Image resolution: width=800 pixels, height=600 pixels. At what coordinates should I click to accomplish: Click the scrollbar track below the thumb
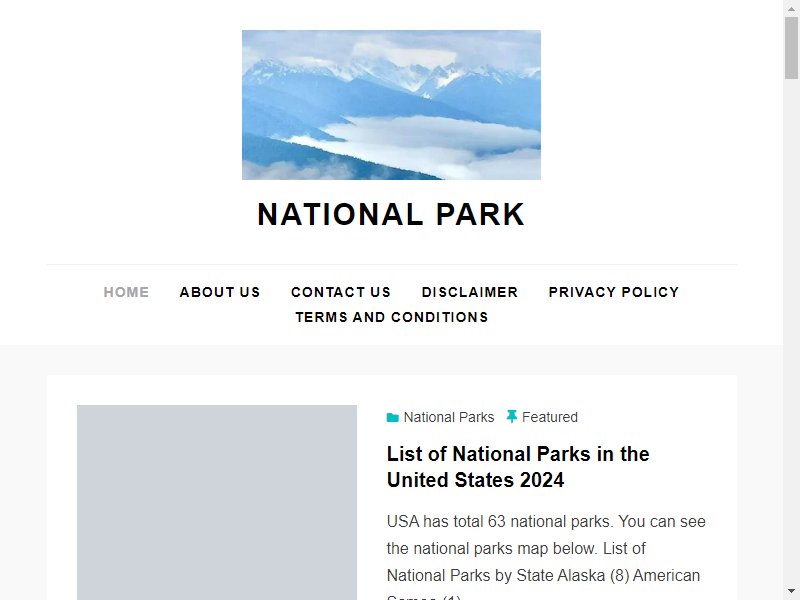coord(791,332)
